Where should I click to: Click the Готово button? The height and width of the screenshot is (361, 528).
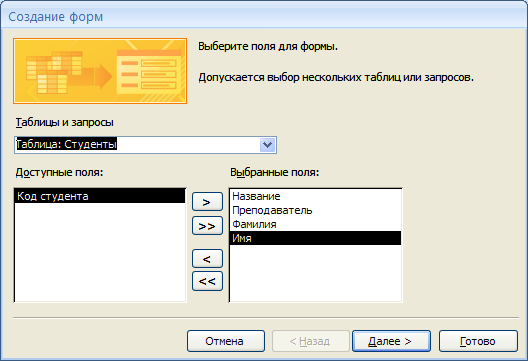click(478, 341)
